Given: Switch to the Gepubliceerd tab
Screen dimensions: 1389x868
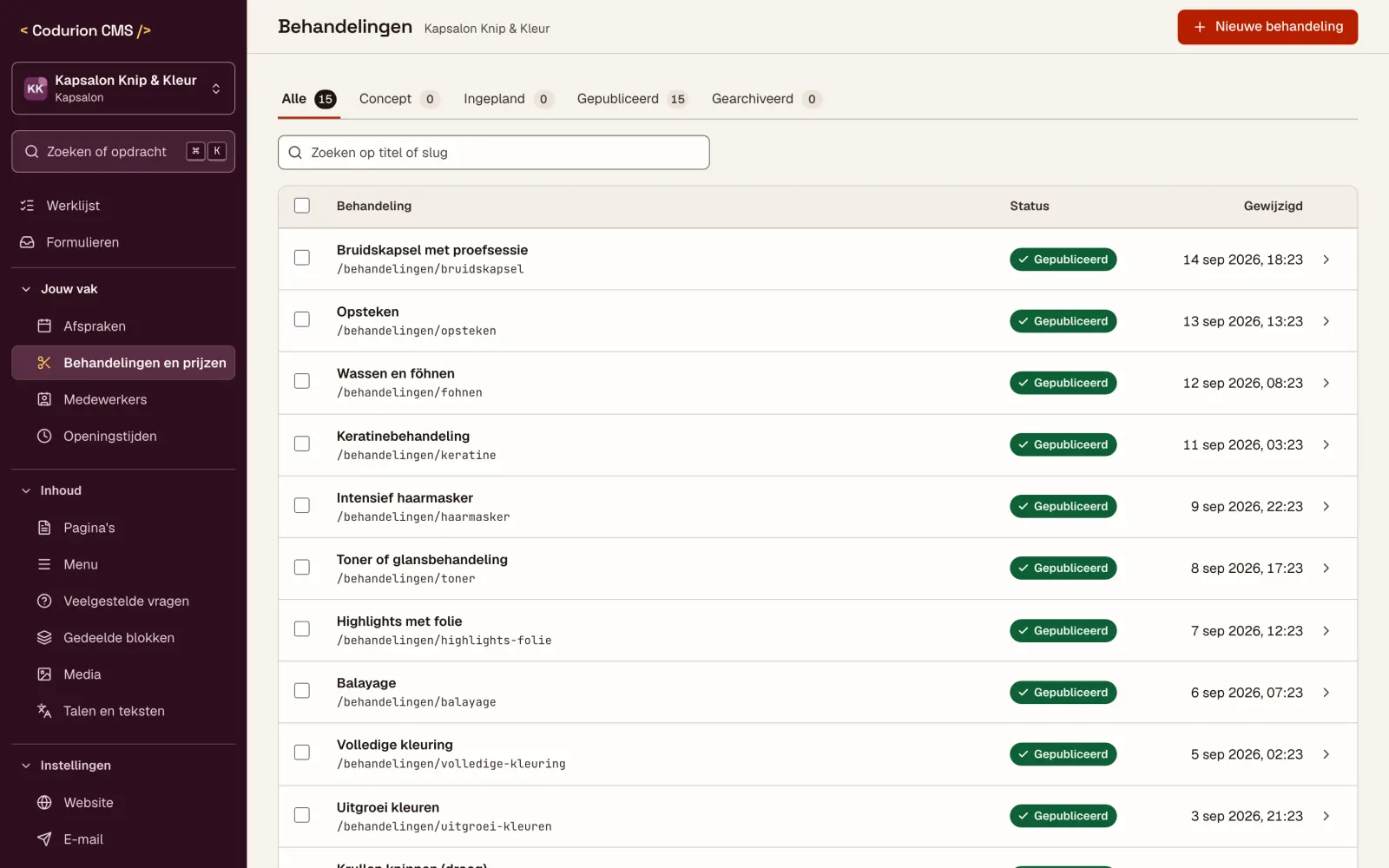Looking at the screenshot, I should point(632,99).
